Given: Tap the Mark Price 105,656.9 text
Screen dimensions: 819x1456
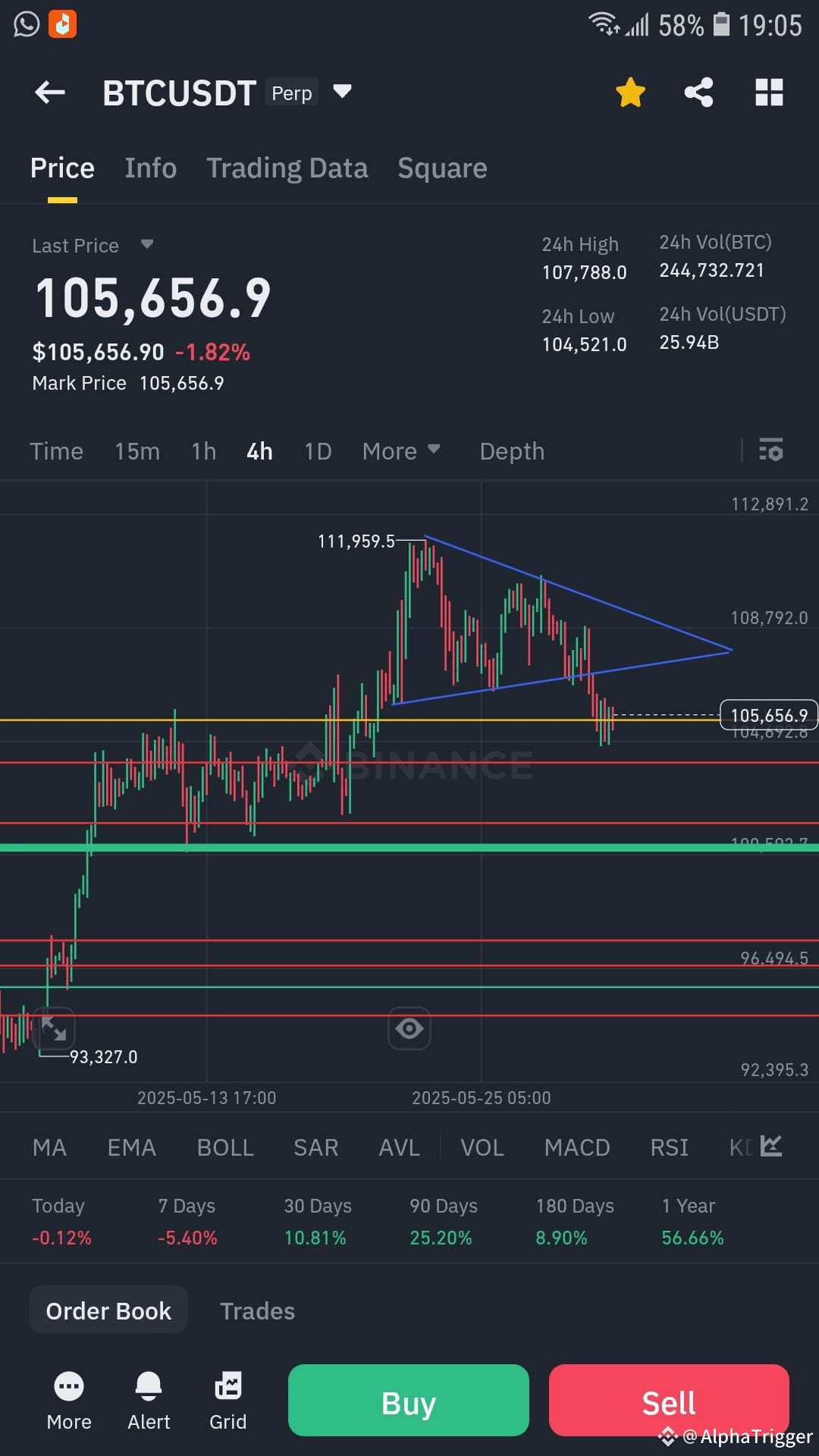Looking at the screenshot, I should (128, 383).
